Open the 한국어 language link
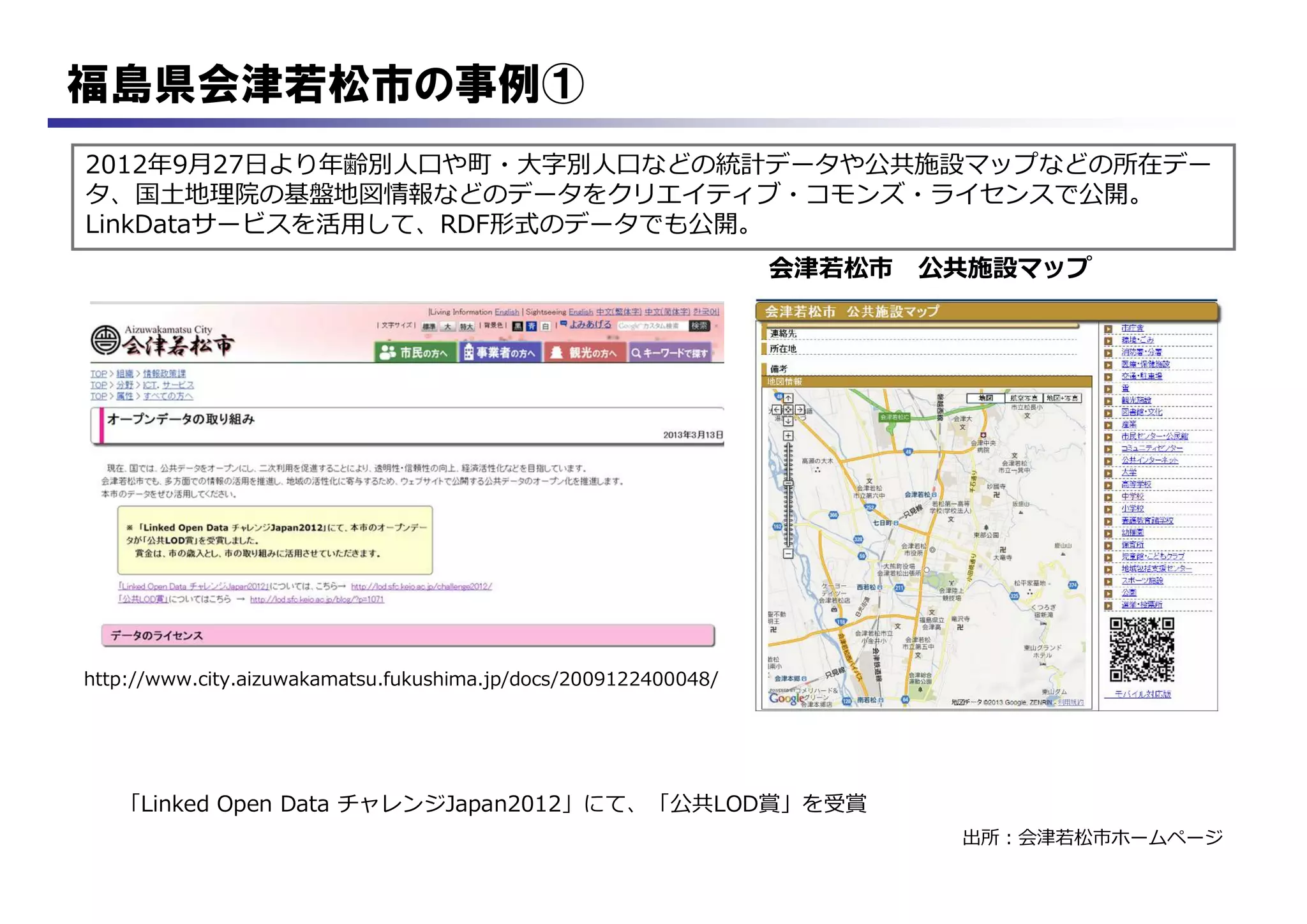The image size is (1307, 924). tap(706, 312)
